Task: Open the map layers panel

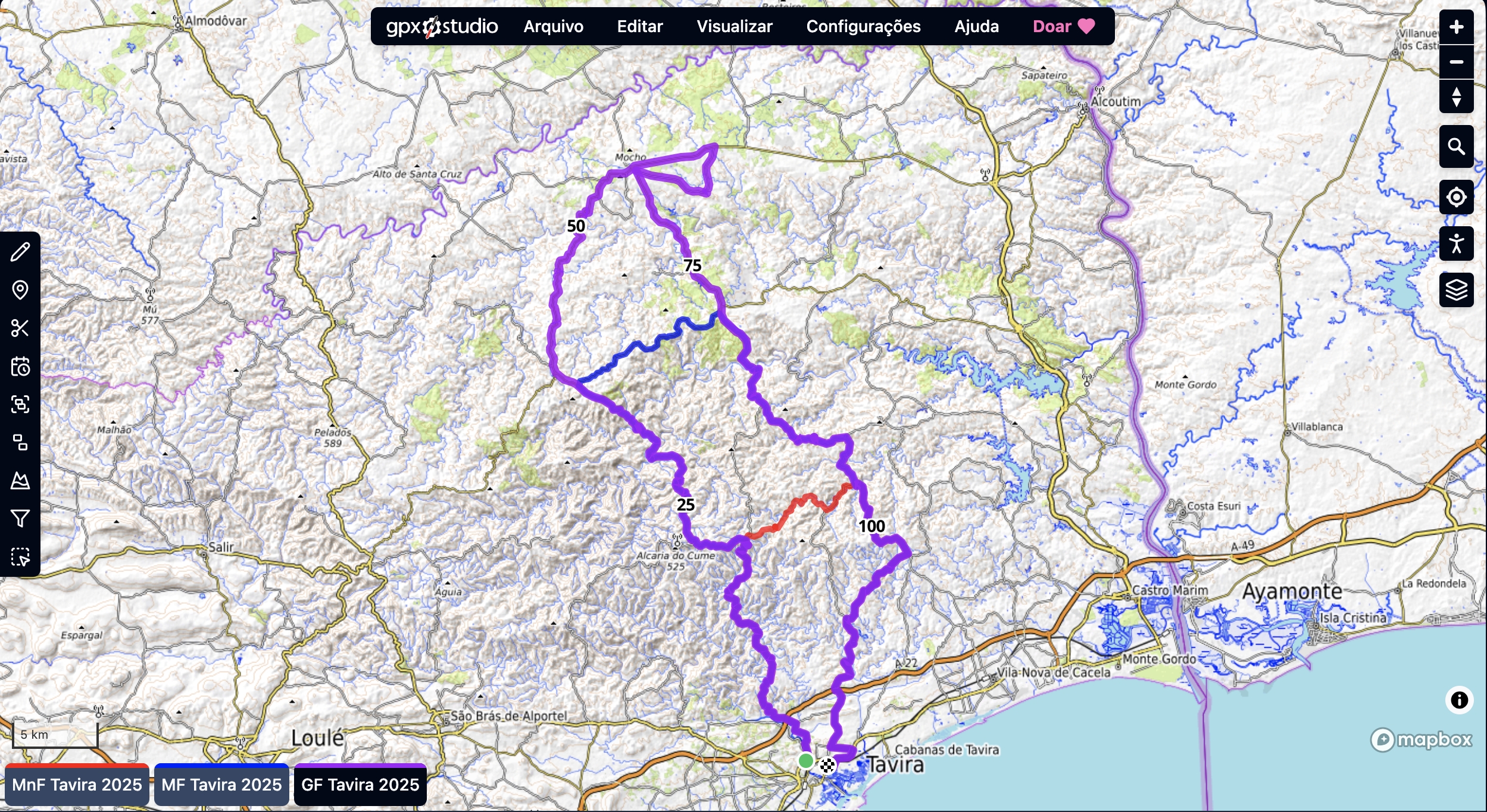Action: [1456, 290]
